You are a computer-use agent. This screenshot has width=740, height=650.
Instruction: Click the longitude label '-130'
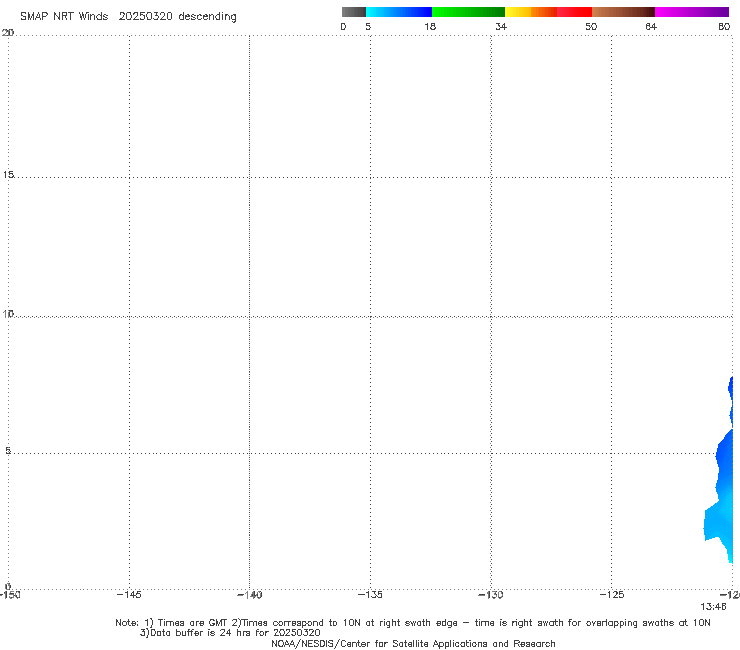click(x=491, y=595)
